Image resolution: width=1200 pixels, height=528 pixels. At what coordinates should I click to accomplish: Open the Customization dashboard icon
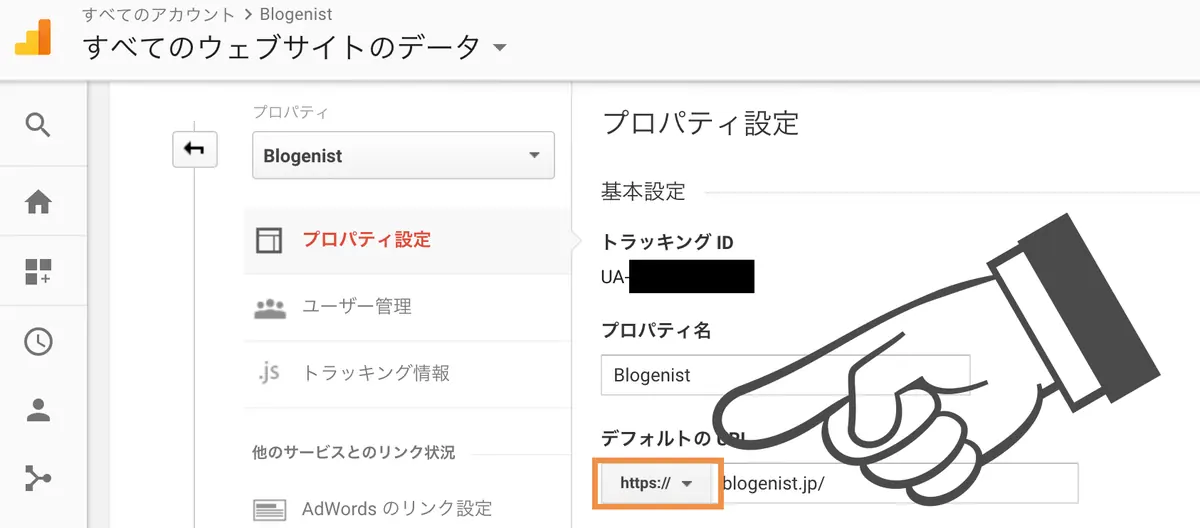tap(38, 271)
